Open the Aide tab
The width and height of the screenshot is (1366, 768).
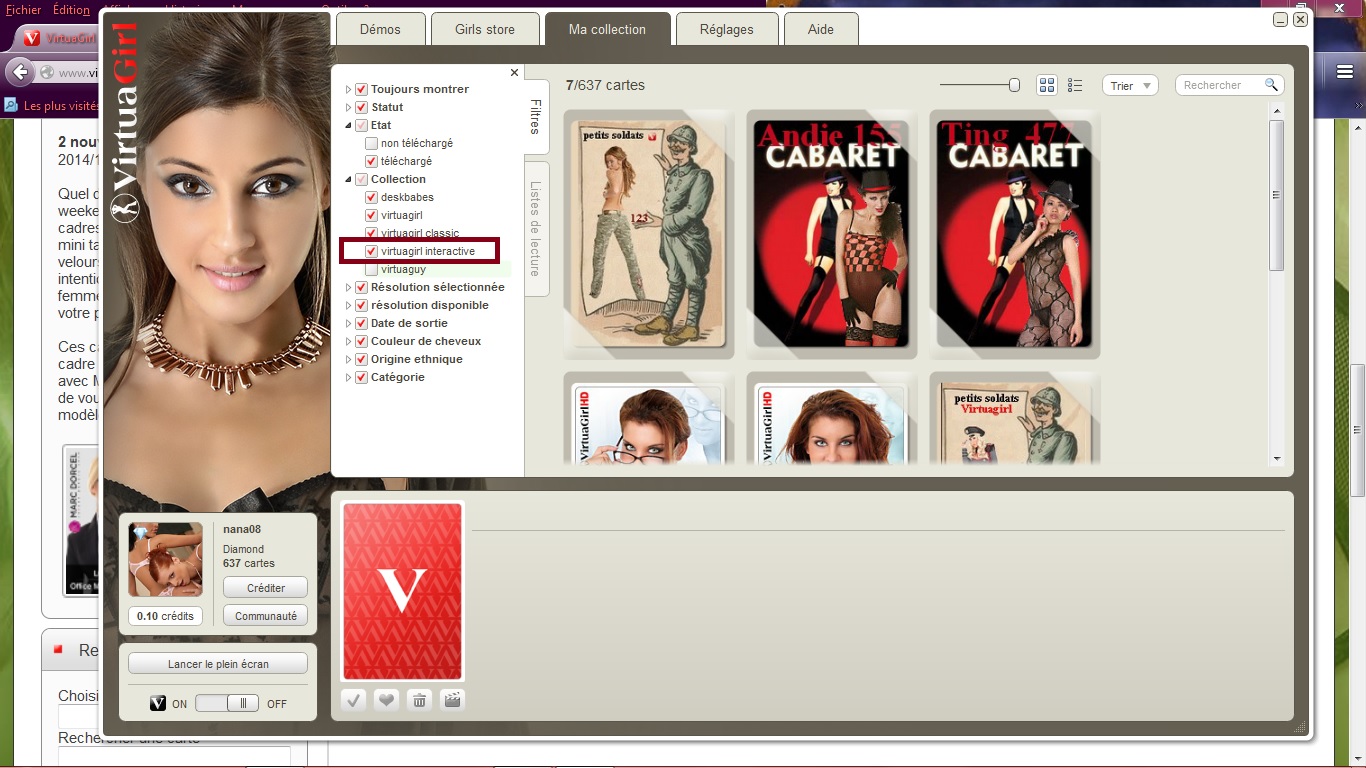(821, 29)
